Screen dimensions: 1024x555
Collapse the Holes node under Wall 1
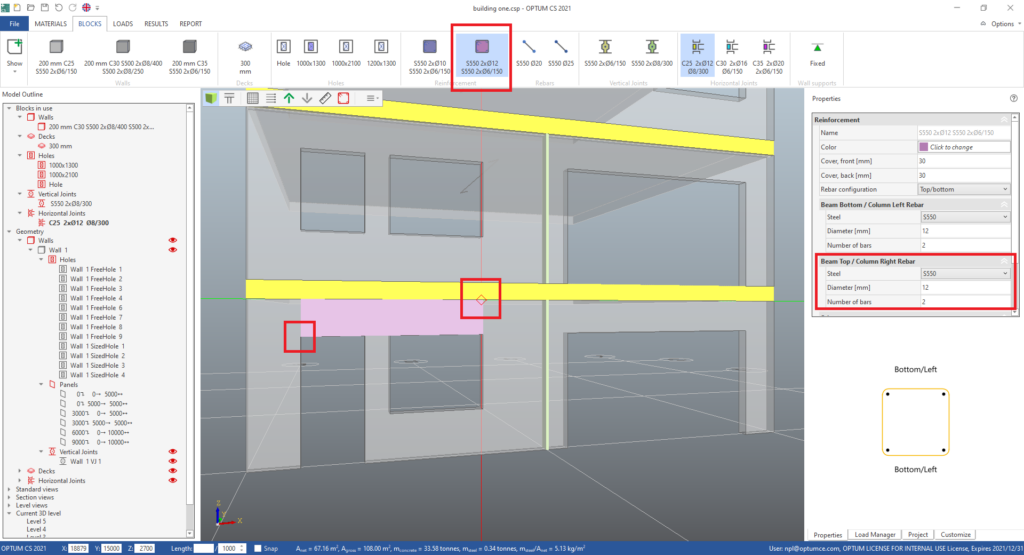pos(42,259)
